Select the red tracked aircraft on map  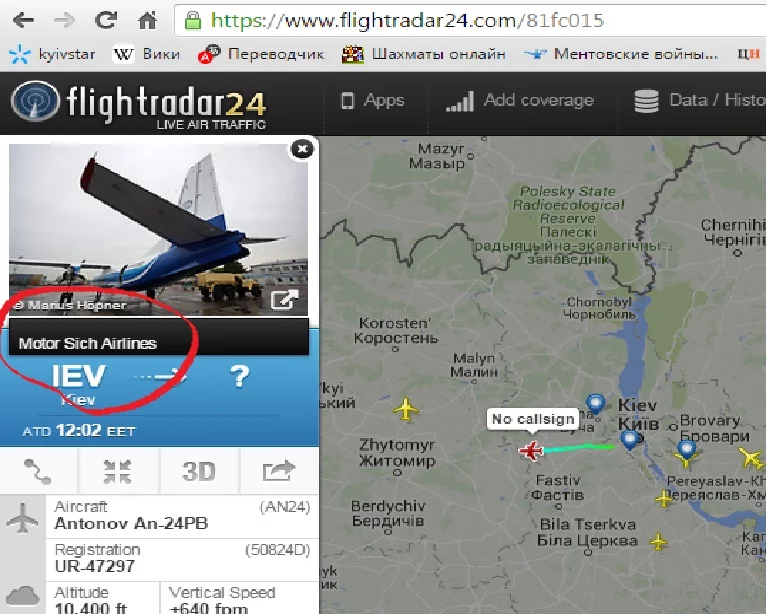pyautogui.click(x=531, y=450)
